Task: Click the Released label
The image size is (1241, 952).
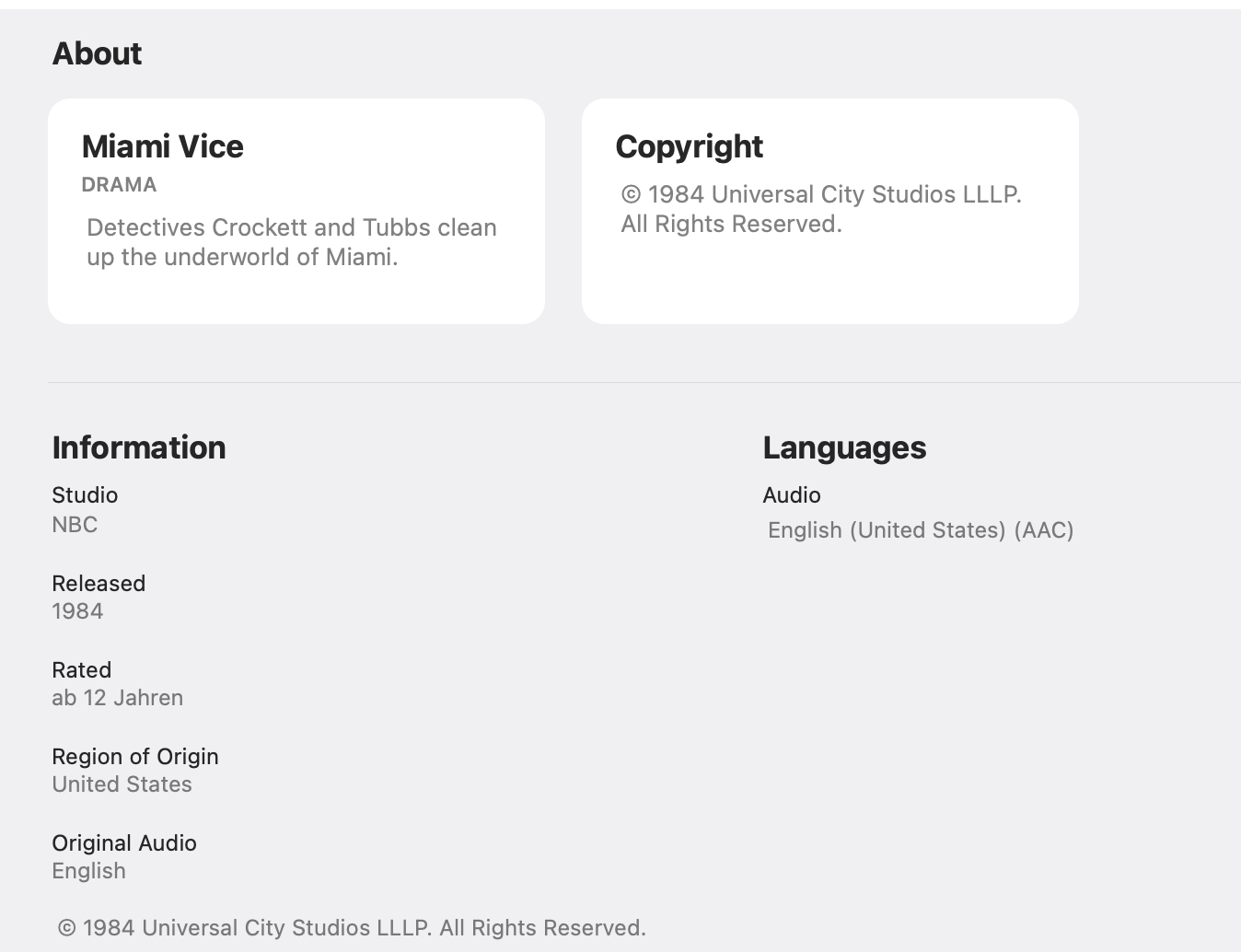Action: click(99, 584)
